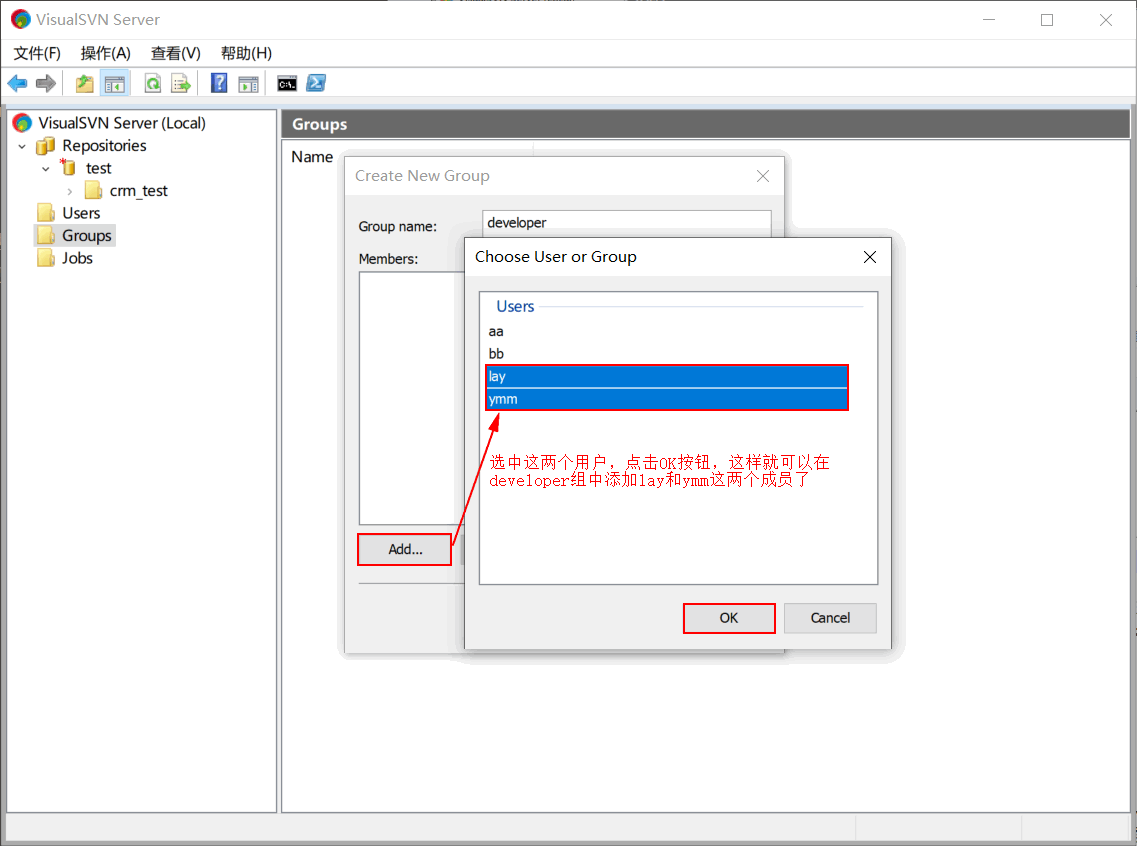The width and height of the screenshot is (1137, 846).
Task: Select the Groups node in tree
Action: pos(75,236)
